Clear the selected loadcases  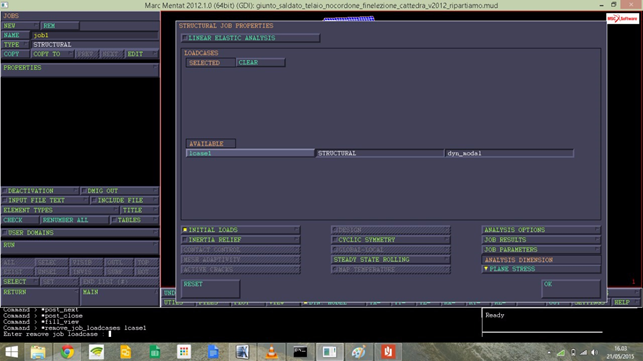260,62
